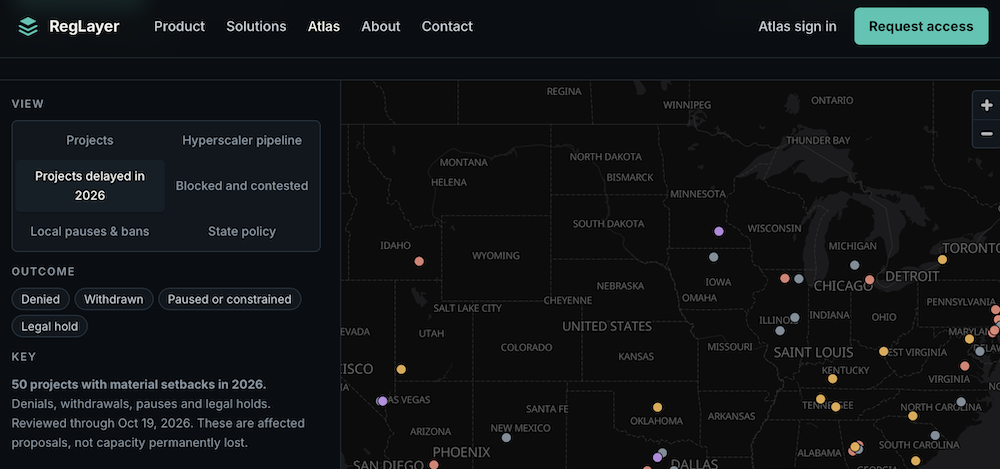Click the gray project dot in New Mexico
Image resolution: width=1000 pixels, height=469 pixels.
506,438
